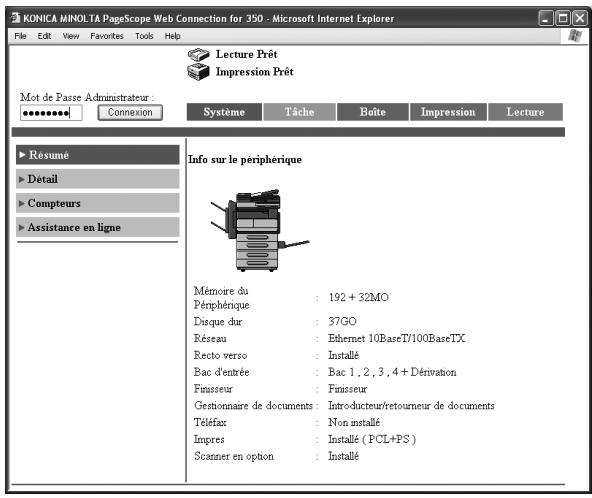The width and height of the screenshot is (592, 498).
Task: Open the Favorites menu
Action: [x=107, y=36]
